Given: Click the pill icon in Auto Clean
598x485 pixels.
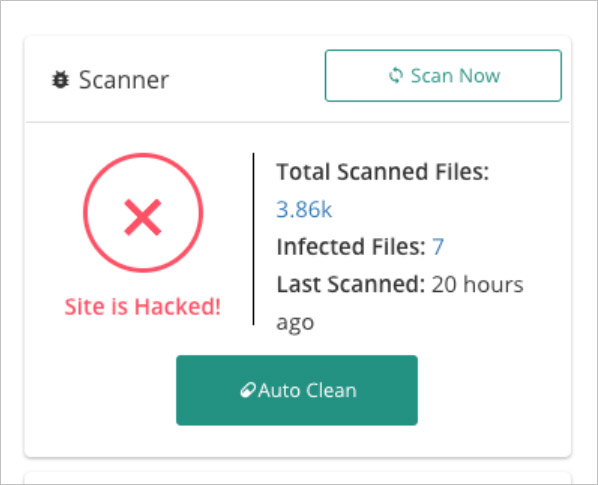Looking at the screenshot, I should (x=248, y=390).
